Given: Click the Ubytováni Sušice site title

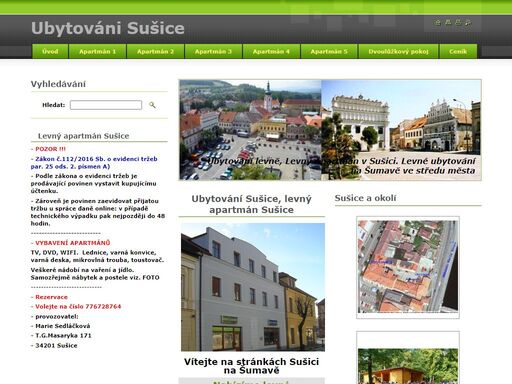Looking at the screenshot, I should 108,28.
